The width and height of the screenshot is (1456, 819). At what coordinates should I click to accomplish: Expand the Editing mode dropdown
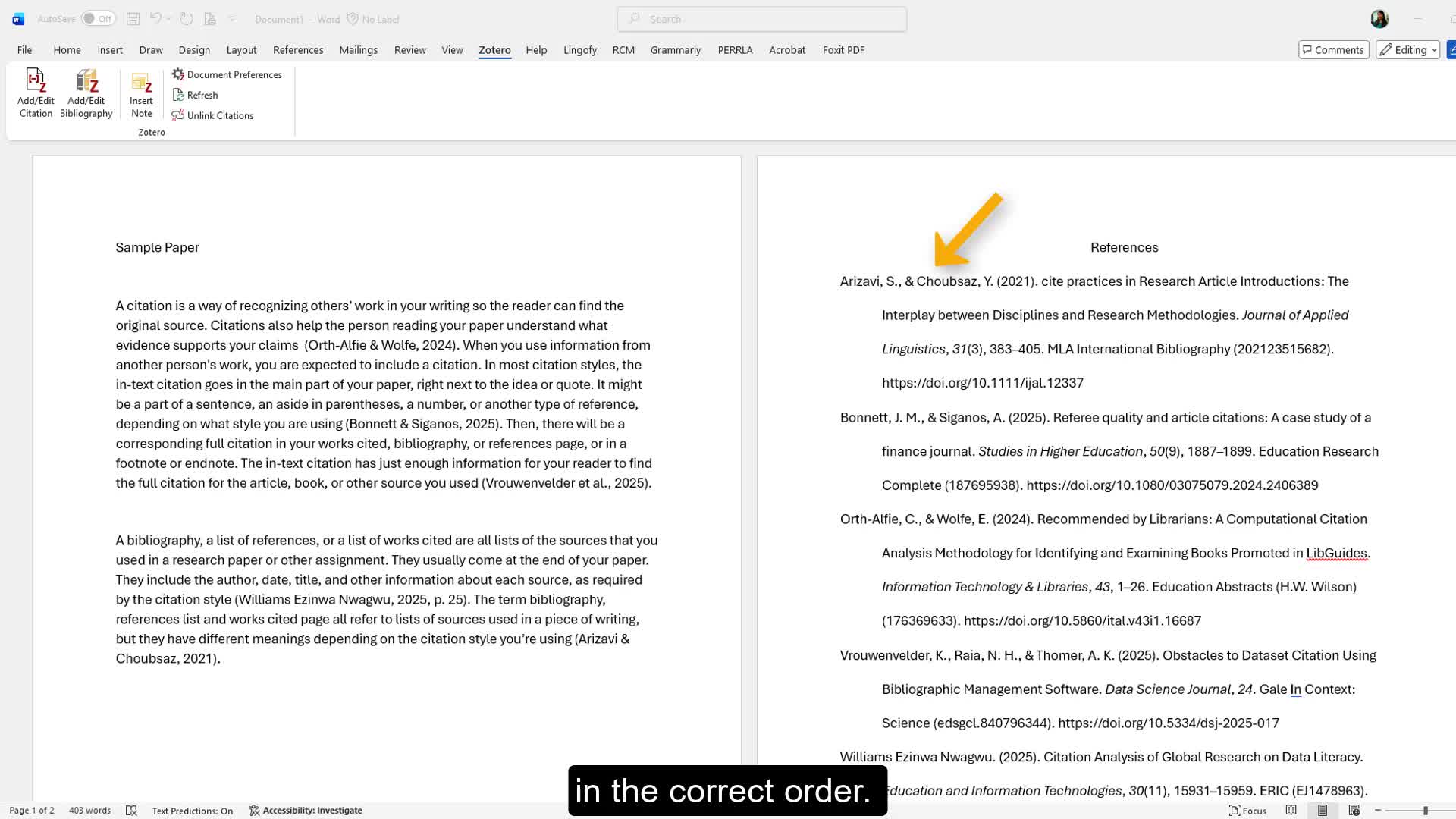(1434, 49)
